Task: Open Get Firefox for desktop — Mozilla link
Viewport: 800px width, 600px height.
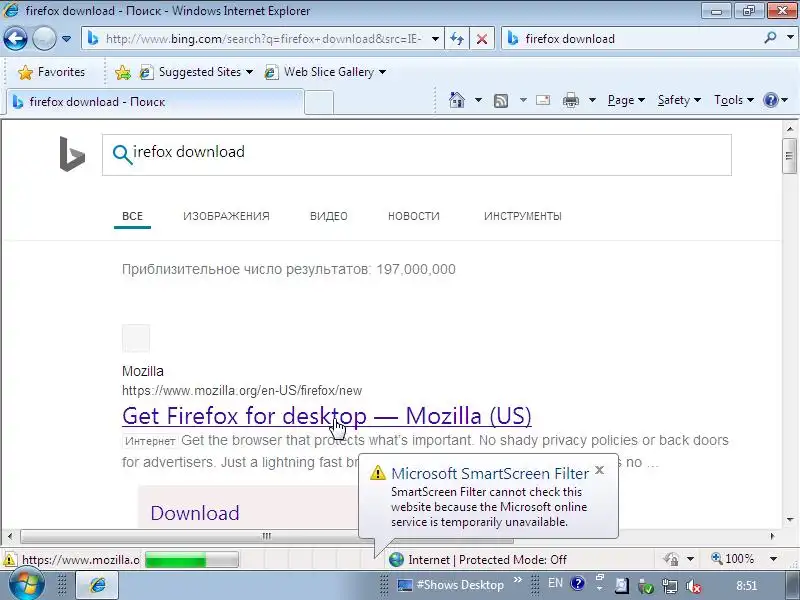Action: click(327, 416)
